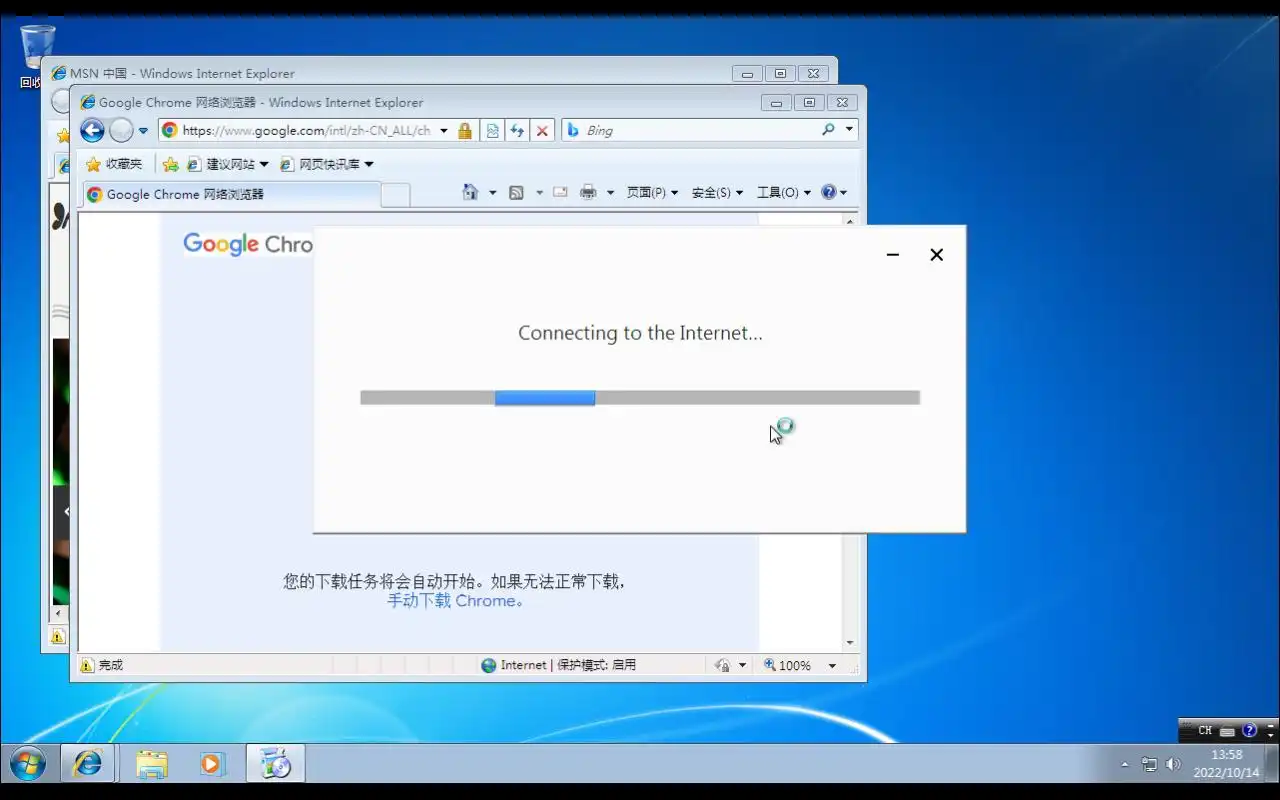This screenshot has width=1280, height=800.
Task: Close the Connecting to the Internet installer dialog
Action: (x=937, y=255)
